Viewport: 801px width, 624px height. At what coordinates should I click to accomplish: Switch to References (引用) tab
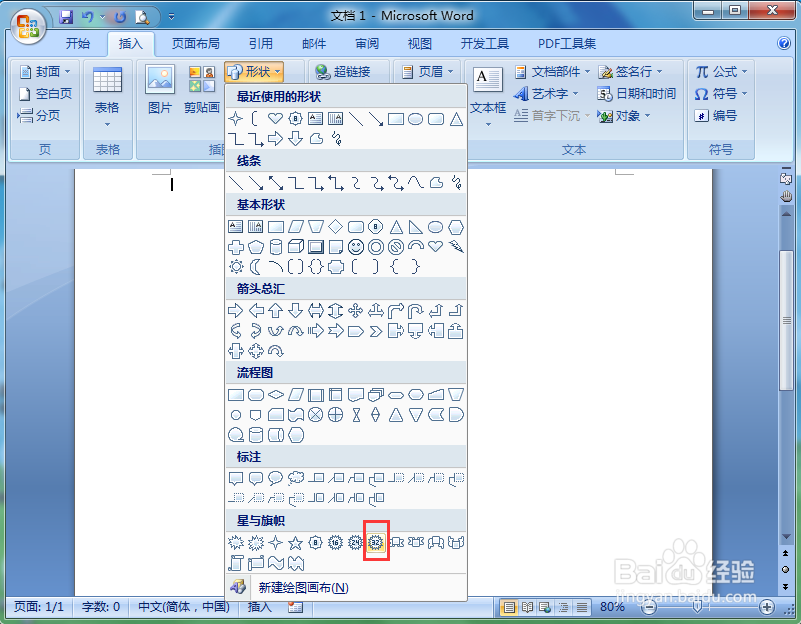pos(261,44)
